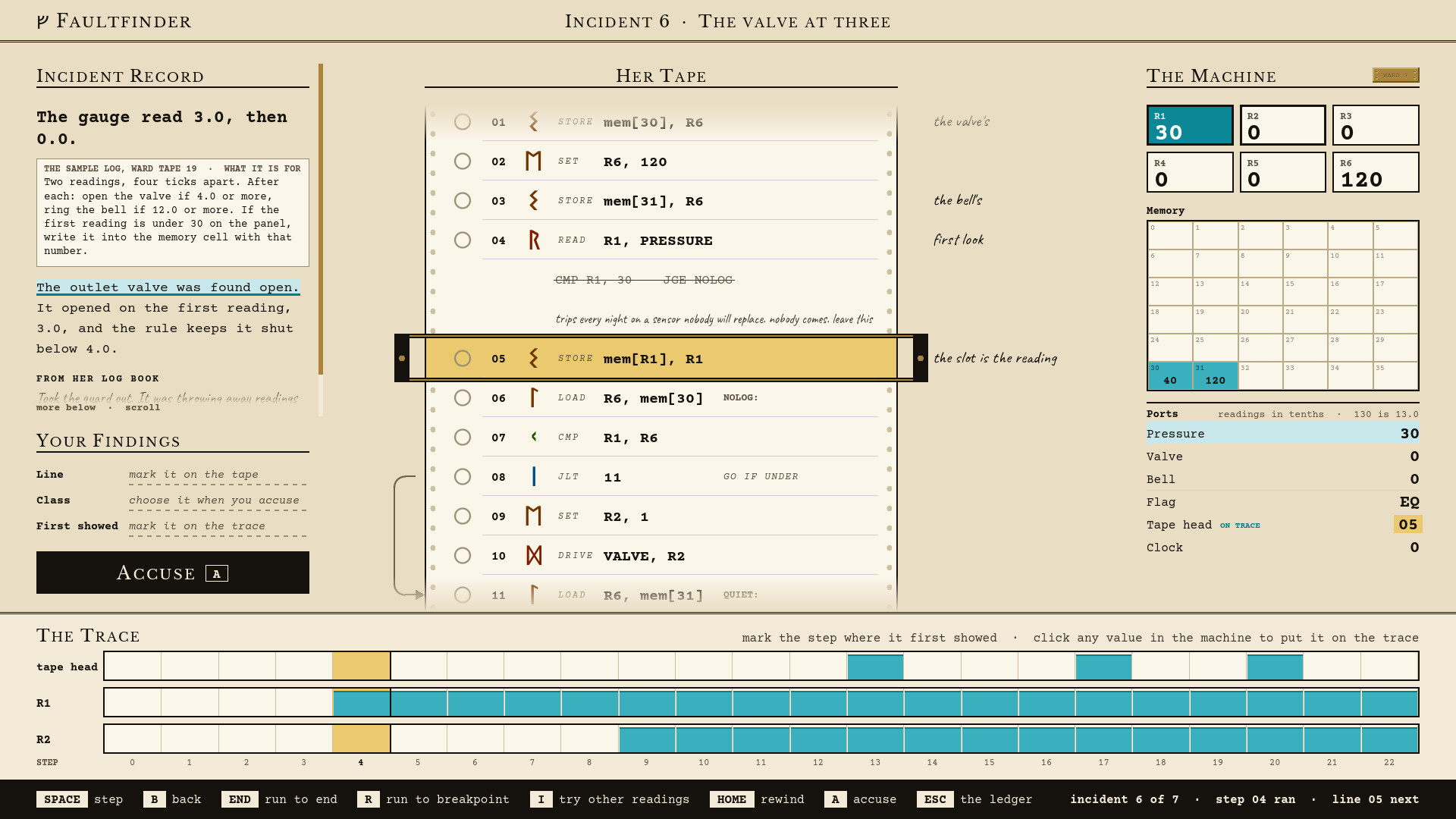Screen dimensions: 1456x819
Task: Toggle breakpoint circle on line 06
Action: click(x=463, y=398)
